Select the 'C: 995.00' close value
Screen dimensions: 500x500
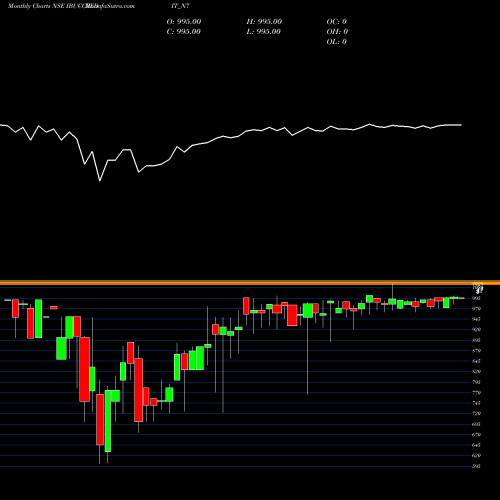click(184, 31)
